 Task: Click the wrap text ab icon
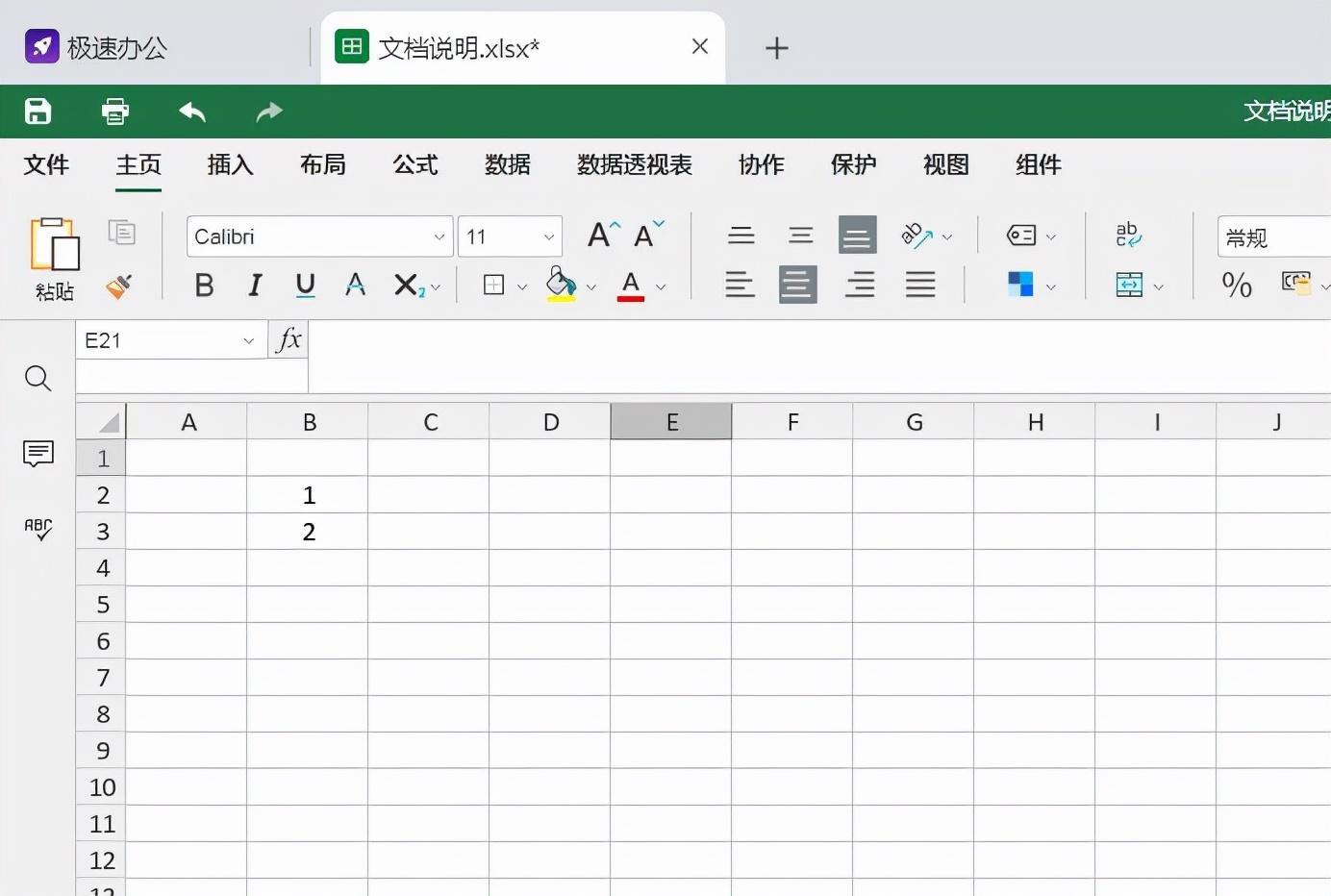pos(1128,235)
